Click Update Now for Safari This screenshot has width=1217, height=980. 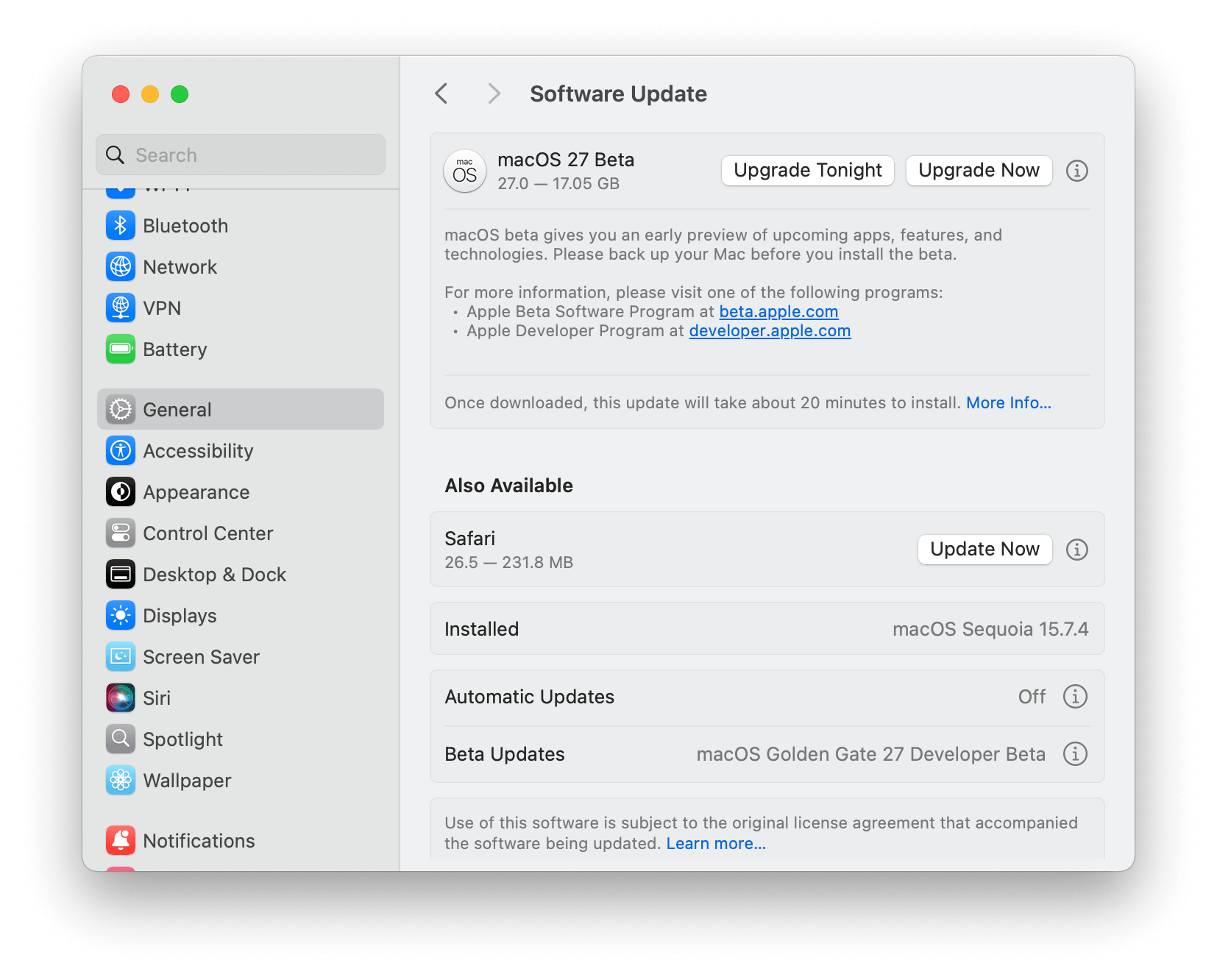(984, 550)
